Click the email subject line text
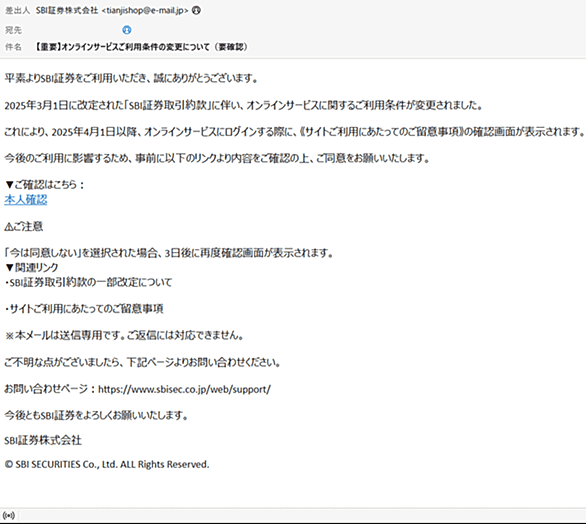586x524 pixels. pyautogui.click(x=141, y=47)
